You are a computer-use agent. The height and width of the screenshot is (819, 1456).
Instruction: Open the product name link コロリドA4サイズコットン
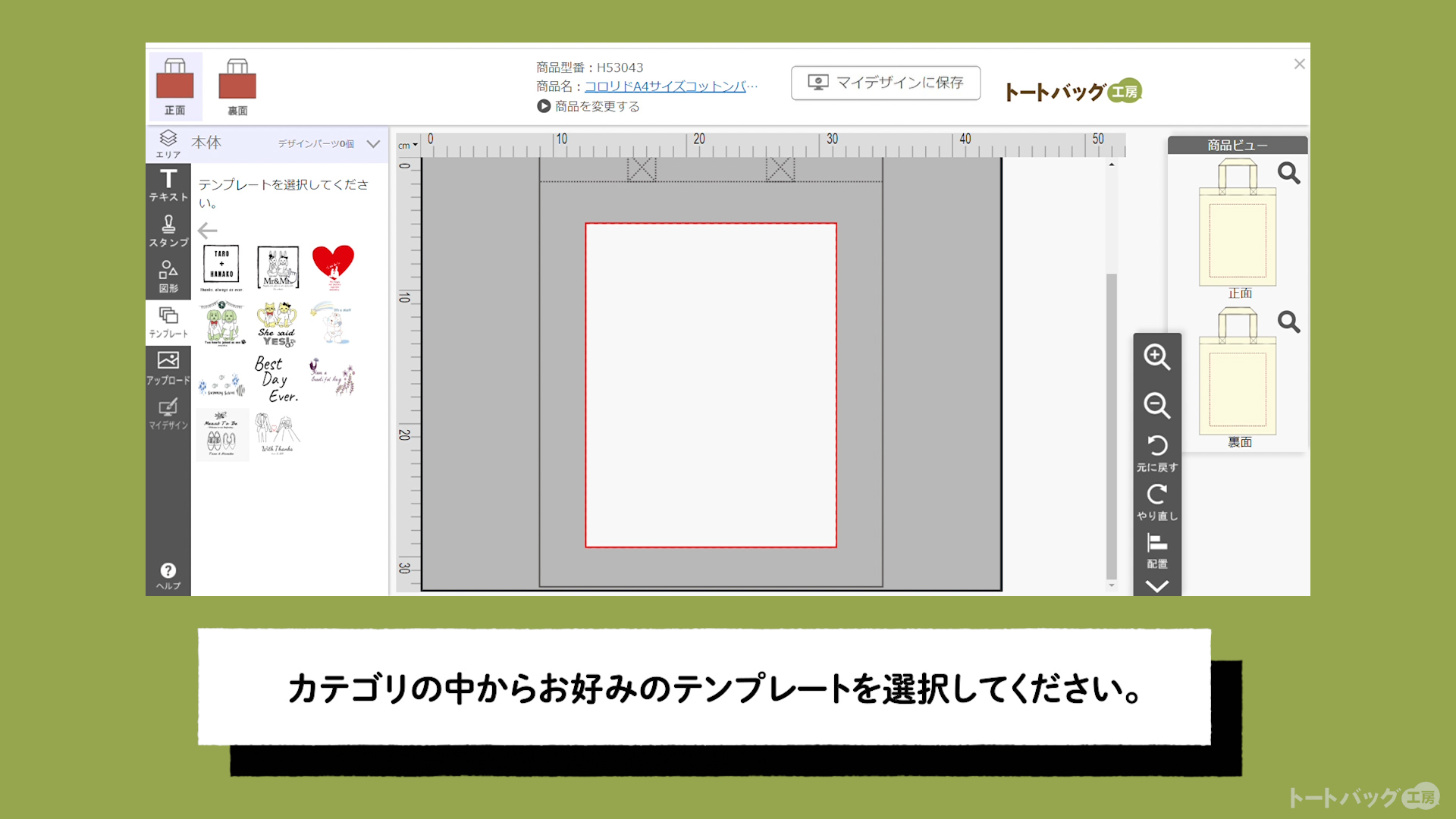pyautogui.click(x=671, y=86)
